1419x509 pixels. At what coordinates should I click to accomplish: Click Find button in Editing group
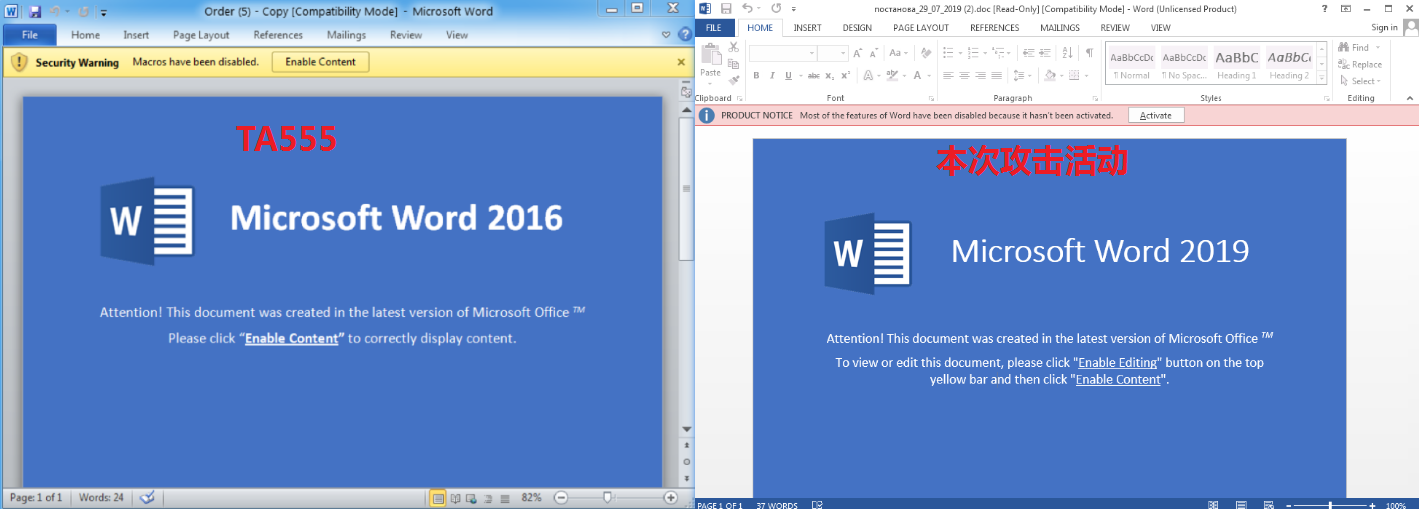click(x=1355, y=47)
